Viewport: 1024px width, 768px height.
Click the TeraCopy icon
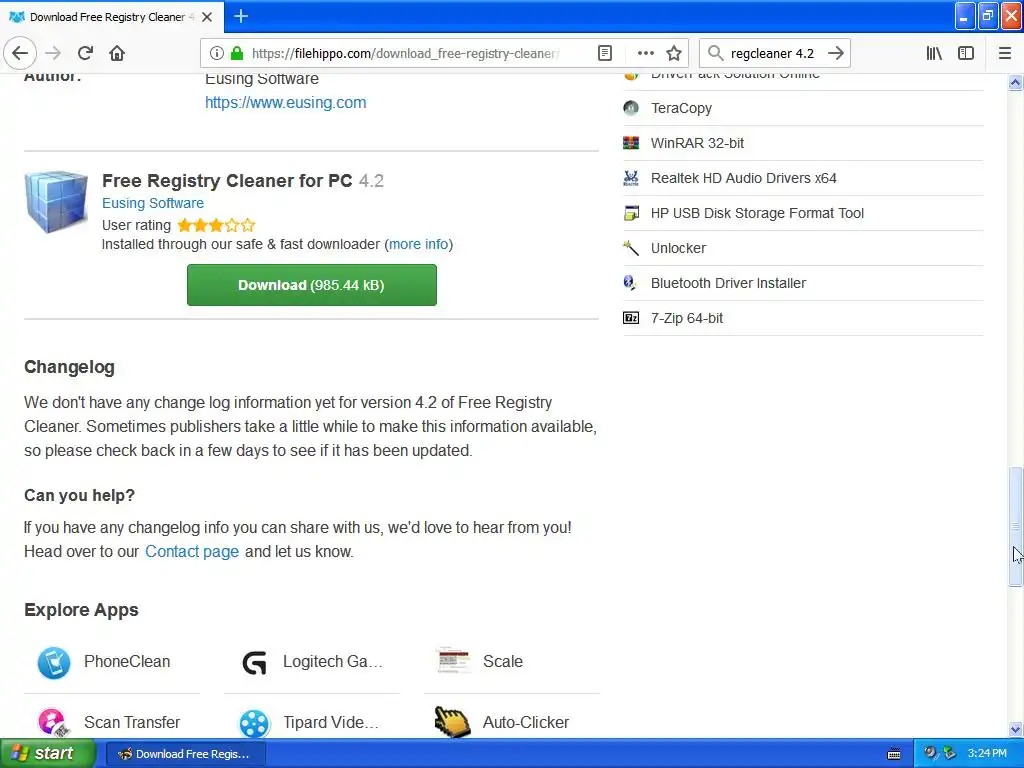click(x=631, y=108)
